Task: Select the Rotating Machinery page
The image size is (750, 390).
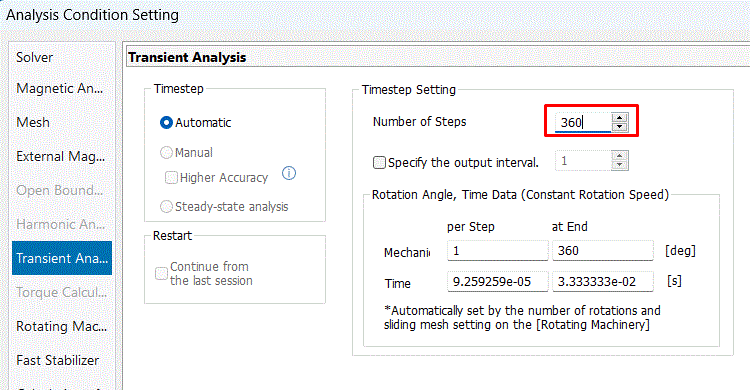Action: click(x=62, y=326)
